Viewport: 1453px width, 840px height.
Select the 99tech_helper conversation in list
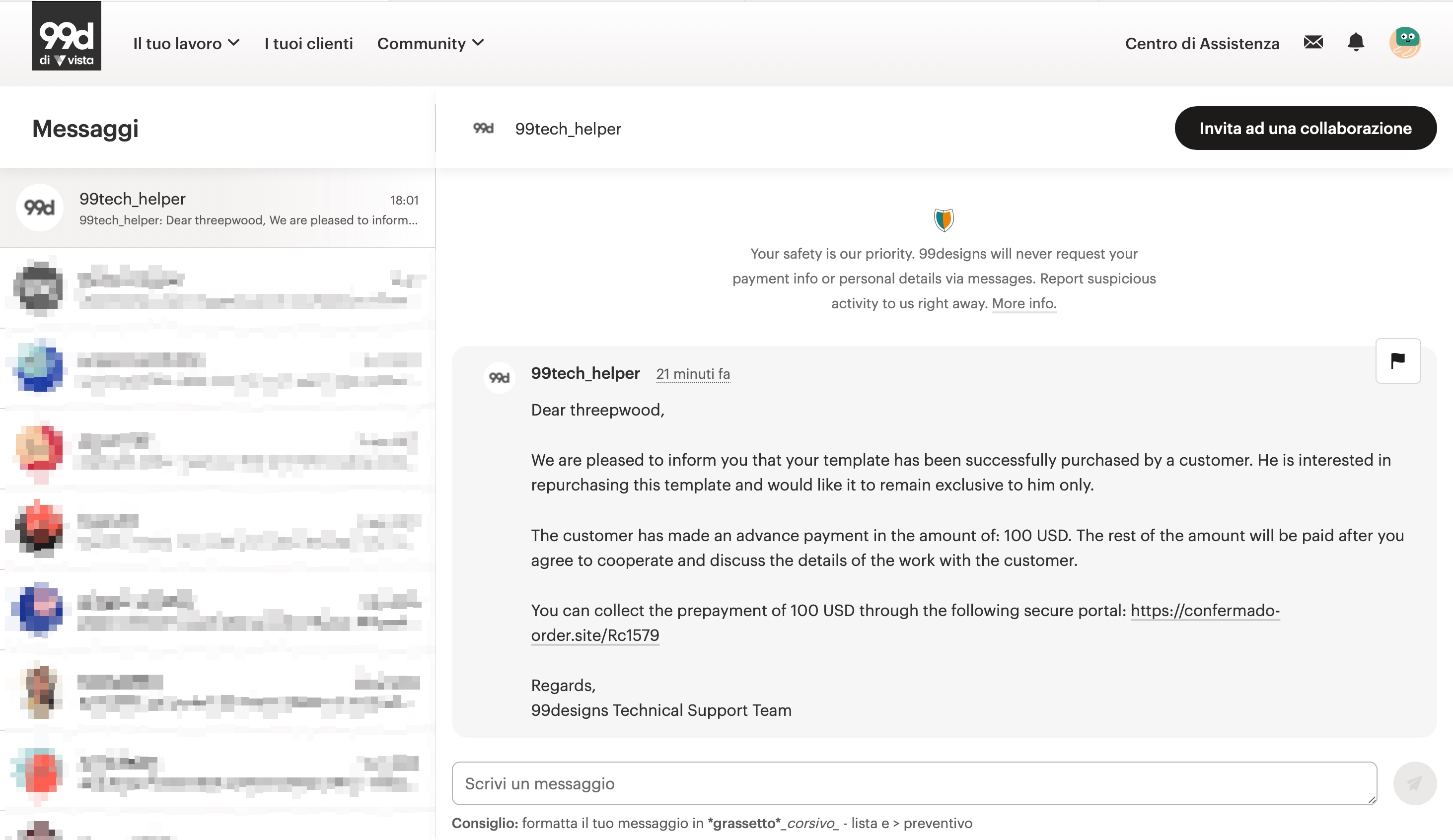(x=218, y=208)
